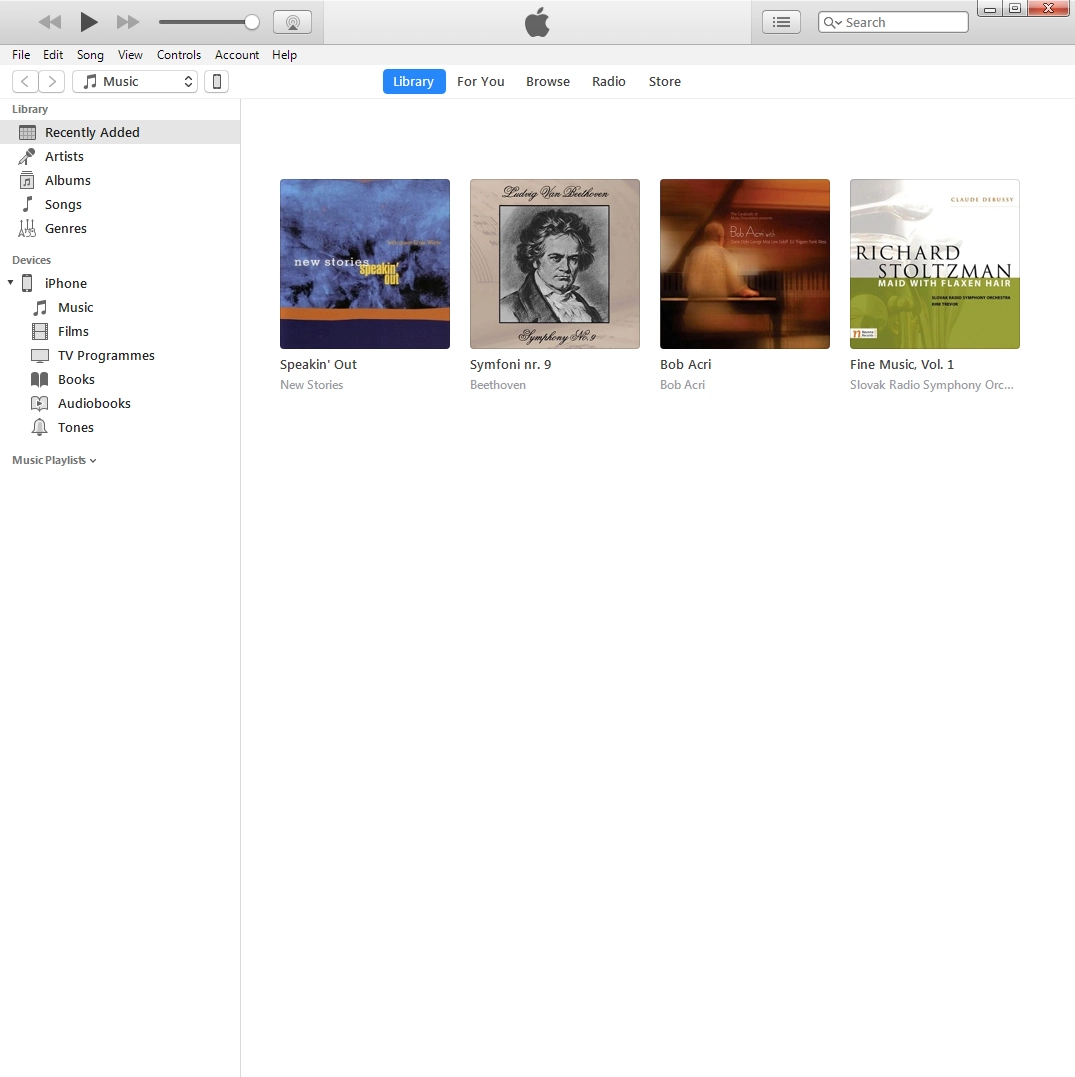This screenshot has width=1075, height=1077.
Task: Skip to next track with fast-forward icon
Action: 128,22
